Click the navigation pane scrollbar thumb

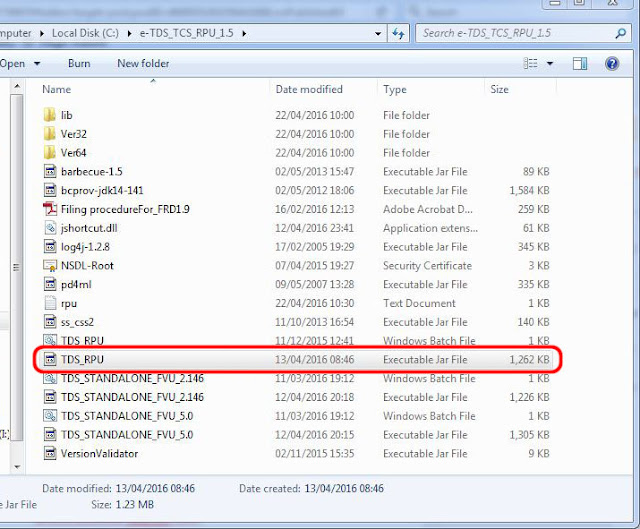[x=17, y=267]
